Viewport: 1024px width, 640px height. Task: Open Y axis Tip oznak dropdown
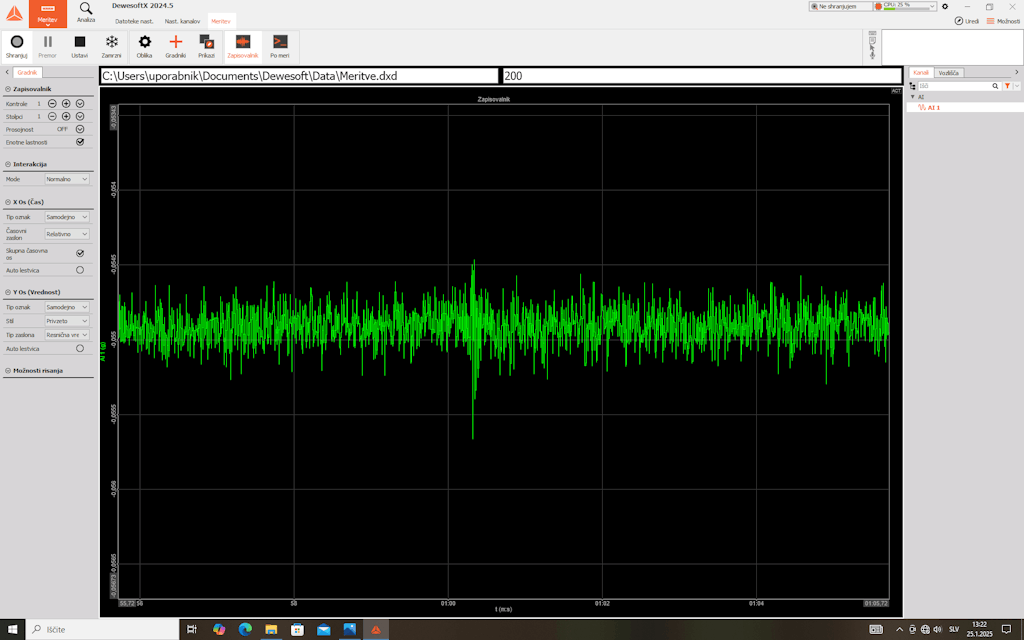point(67,307)
